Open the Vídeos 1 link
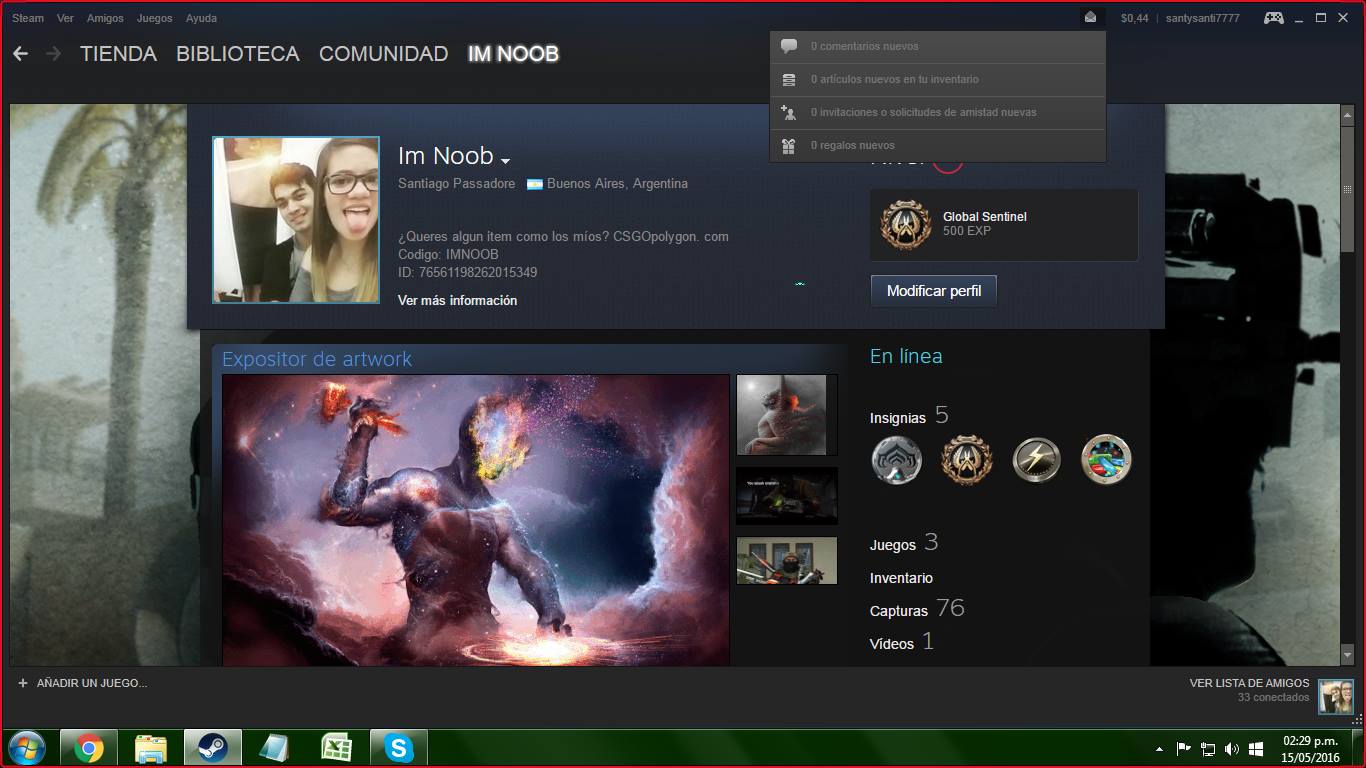Viewport: 1366px width, 768px height. click(x=902, y=642)
